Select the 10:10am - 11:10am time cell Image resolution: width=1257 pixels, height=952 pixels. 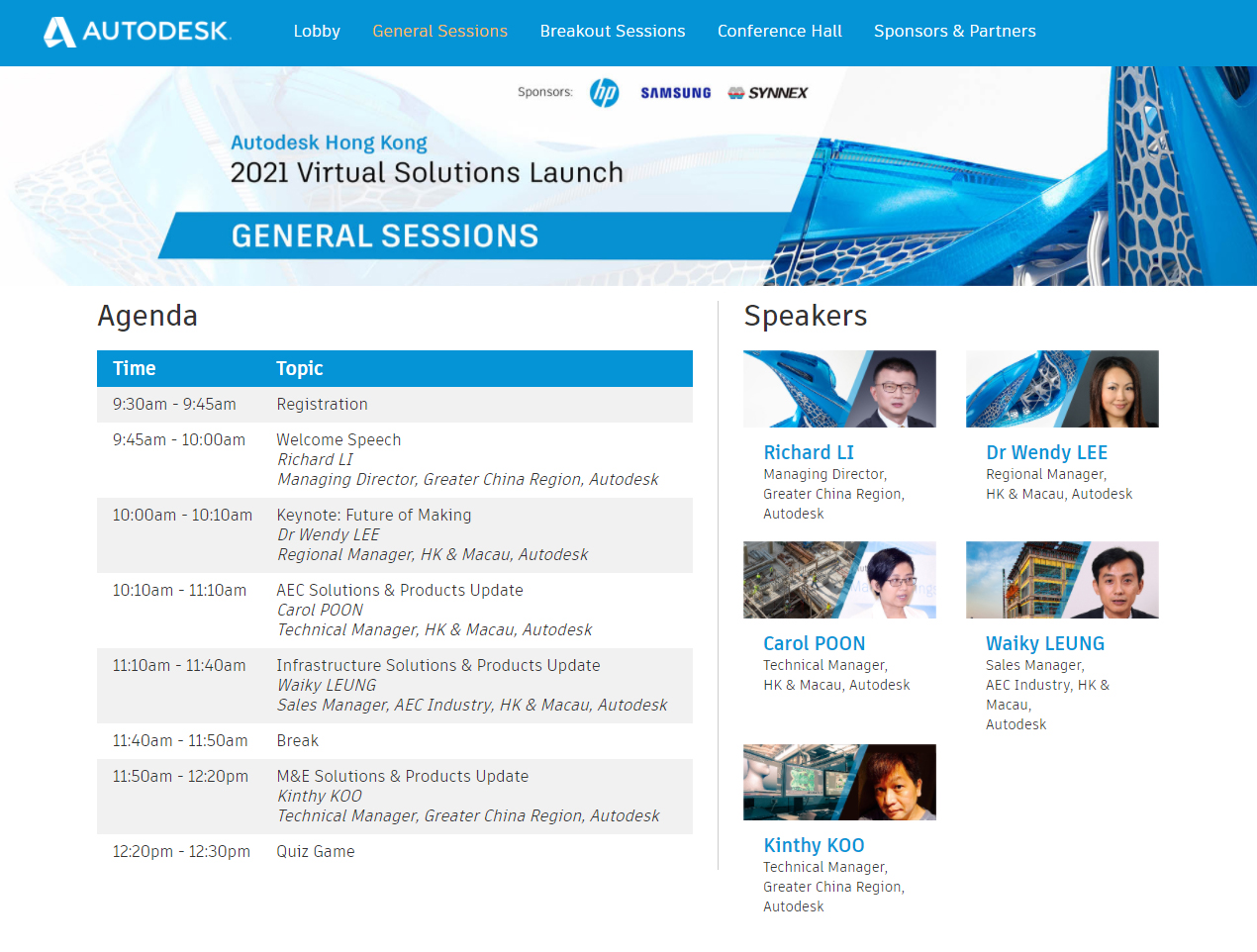(x=179, y=590)
